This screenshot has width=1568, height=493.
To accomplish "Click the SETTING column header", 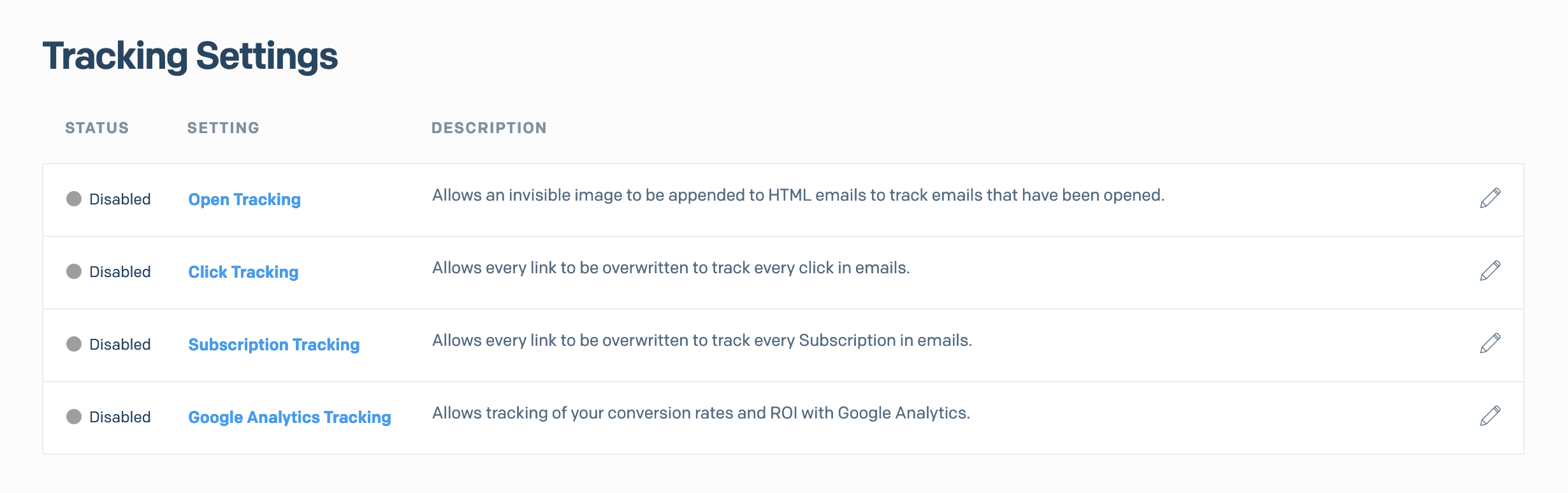I will (x=224, y=127).
